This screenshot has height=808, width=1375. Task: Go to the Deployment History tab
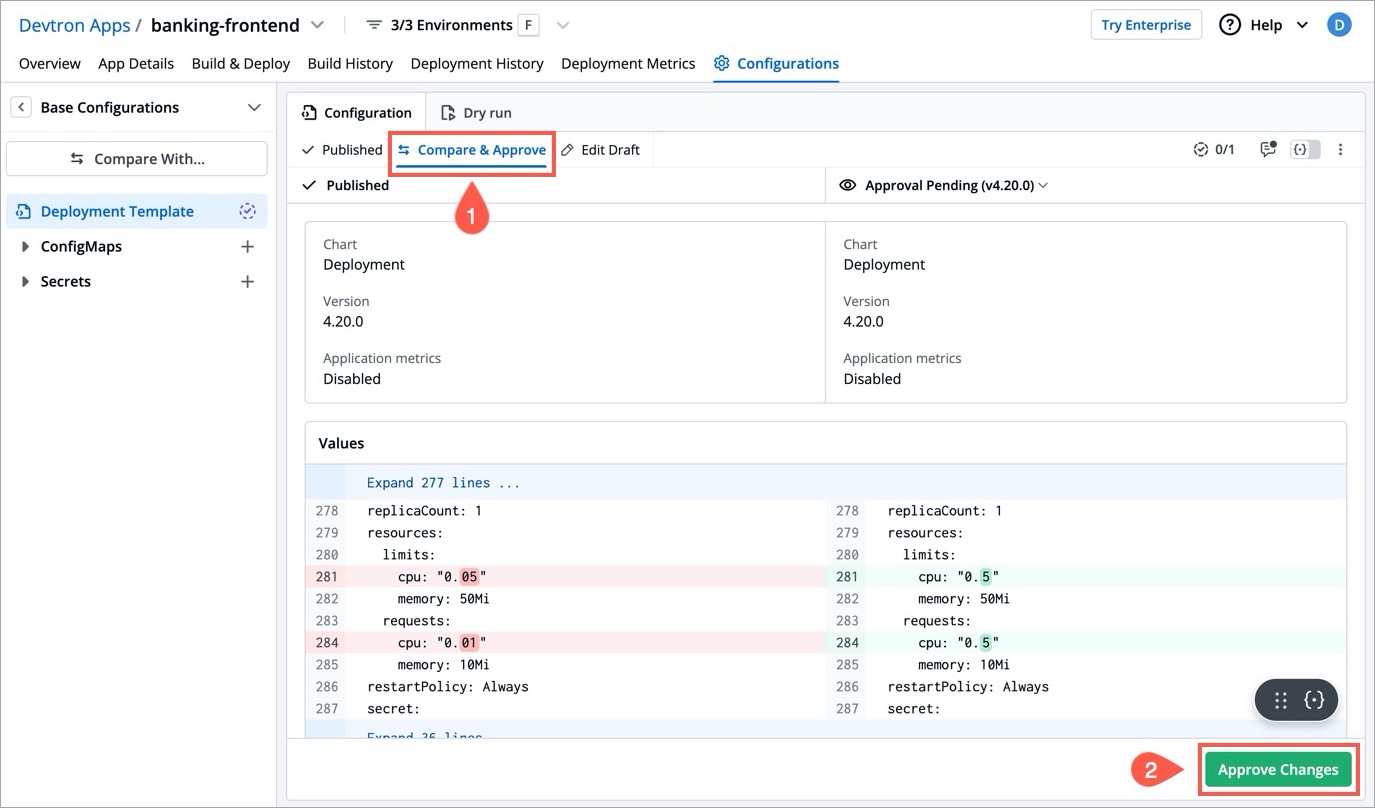pos(477,63)
